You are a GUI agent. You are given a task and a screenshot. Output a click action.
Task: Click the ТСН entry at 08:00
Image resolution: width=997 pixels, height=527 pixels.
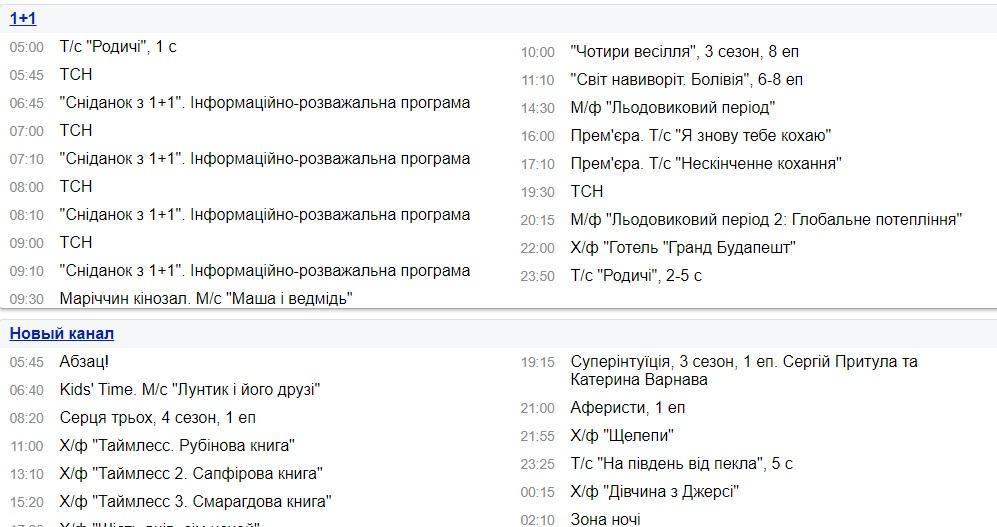pyautogui.click(x=76, y=186)
